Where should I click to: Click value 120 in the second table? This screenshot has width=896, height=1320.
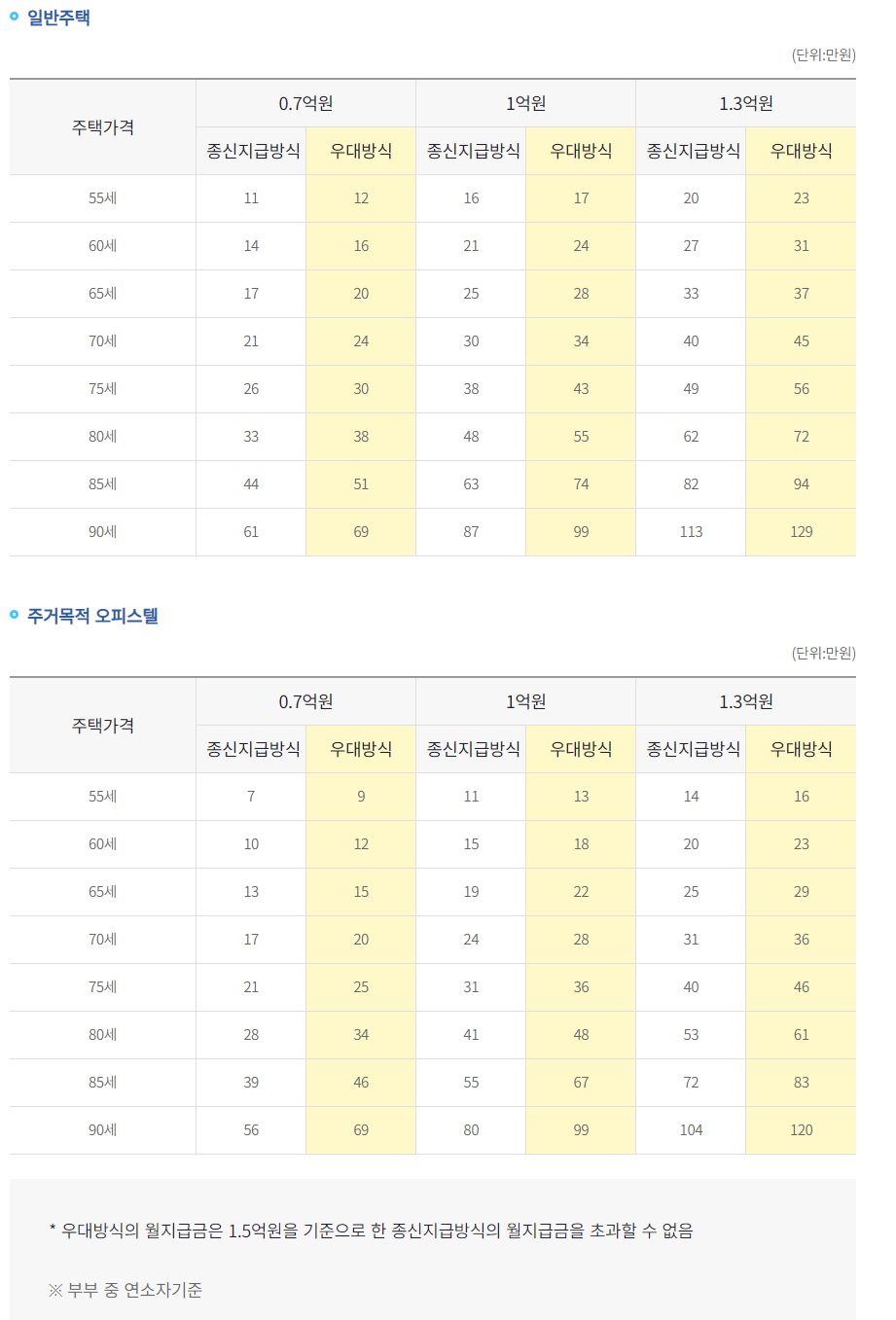801,1129
